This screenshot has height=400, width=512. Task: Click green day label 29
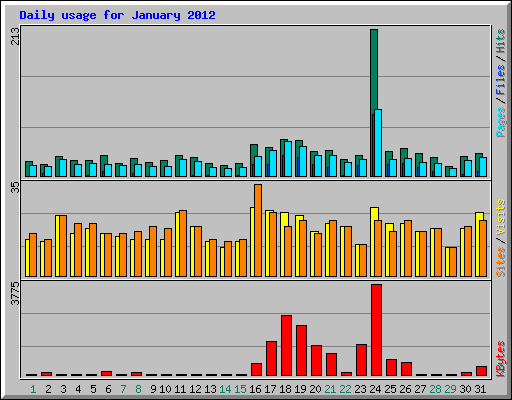tap(450, 389)
